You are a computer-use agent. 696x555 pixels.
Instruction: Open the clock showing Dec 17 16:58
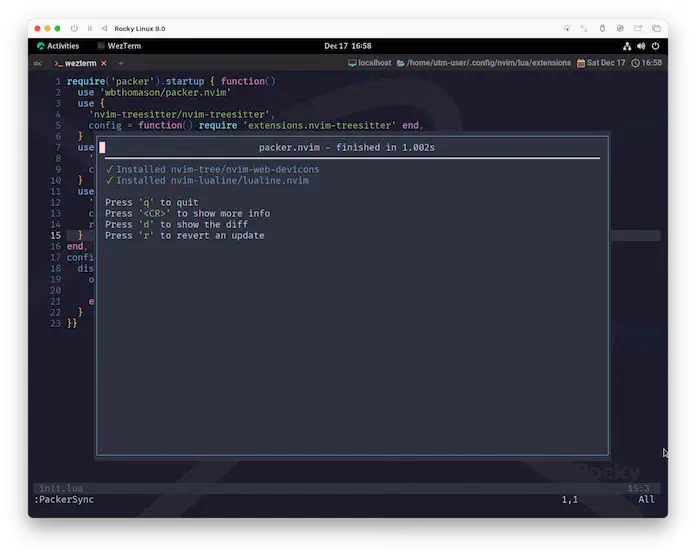[x=348, y=46]
